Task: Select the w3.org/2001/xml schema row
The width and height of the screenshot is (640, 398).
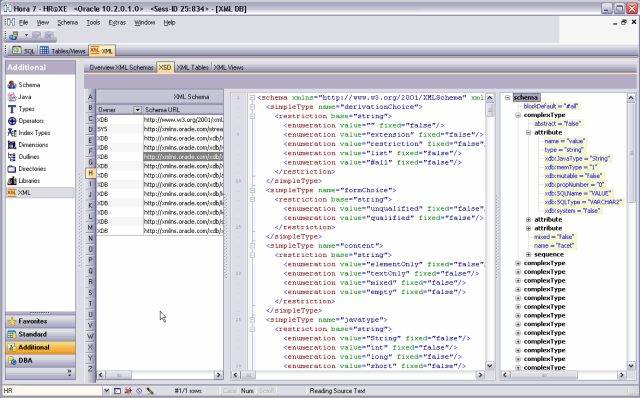Action: [x=160, y=120]
